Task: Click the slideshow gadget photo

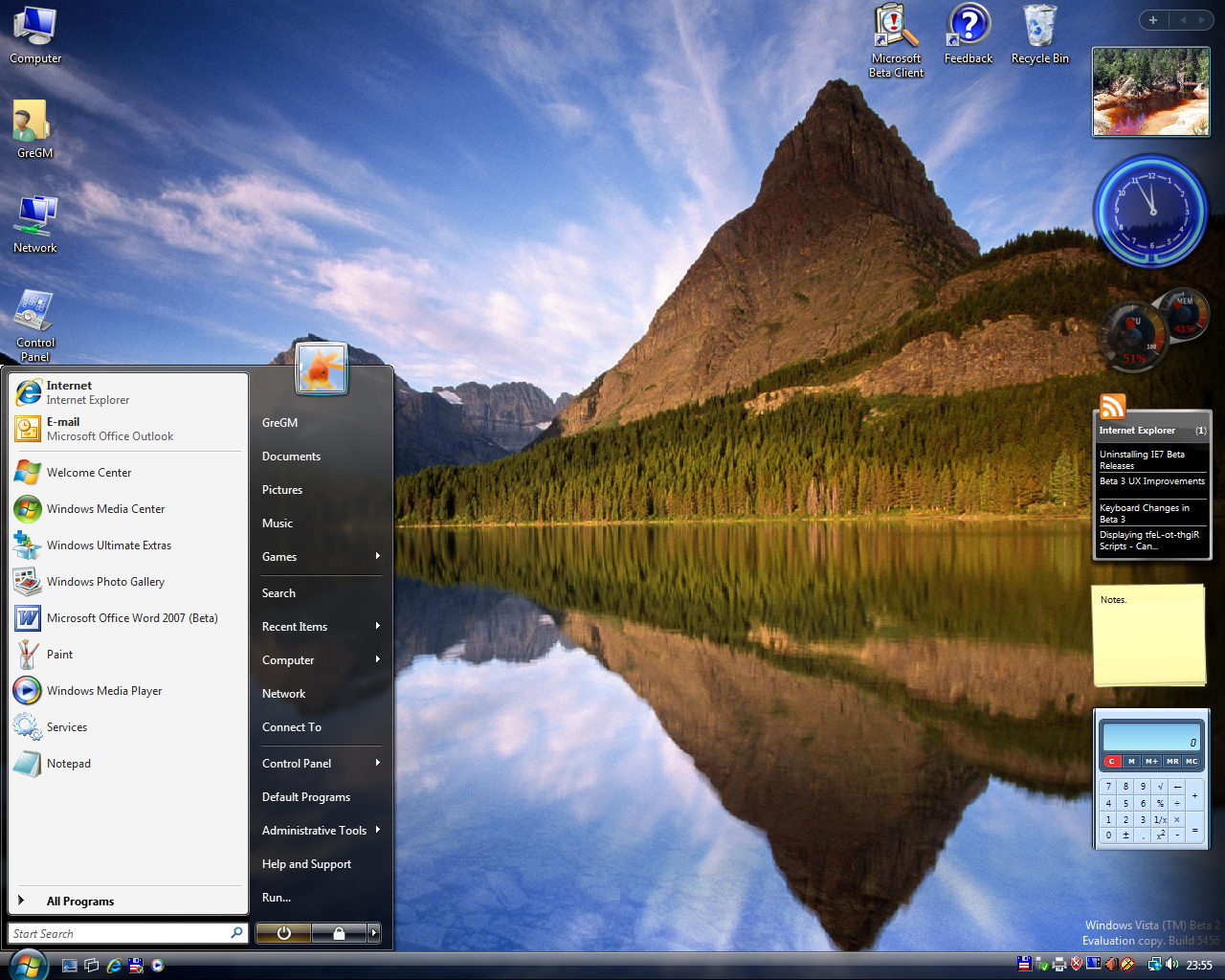Action: pyautogui.click(x=1151, y=92)
